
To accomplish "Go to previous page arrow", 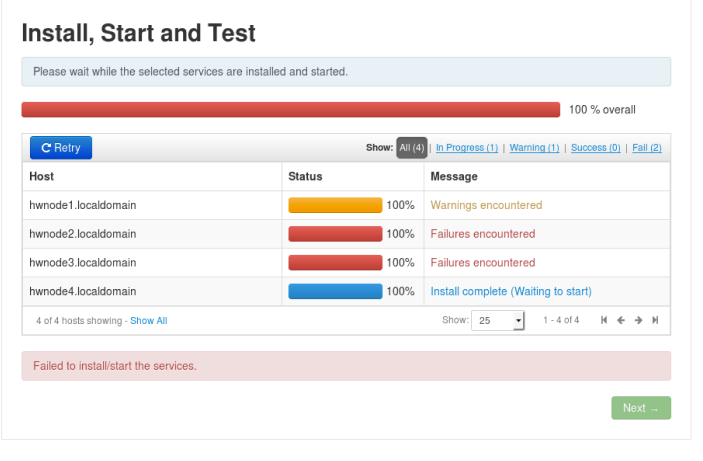I will [x=621, y=320].
